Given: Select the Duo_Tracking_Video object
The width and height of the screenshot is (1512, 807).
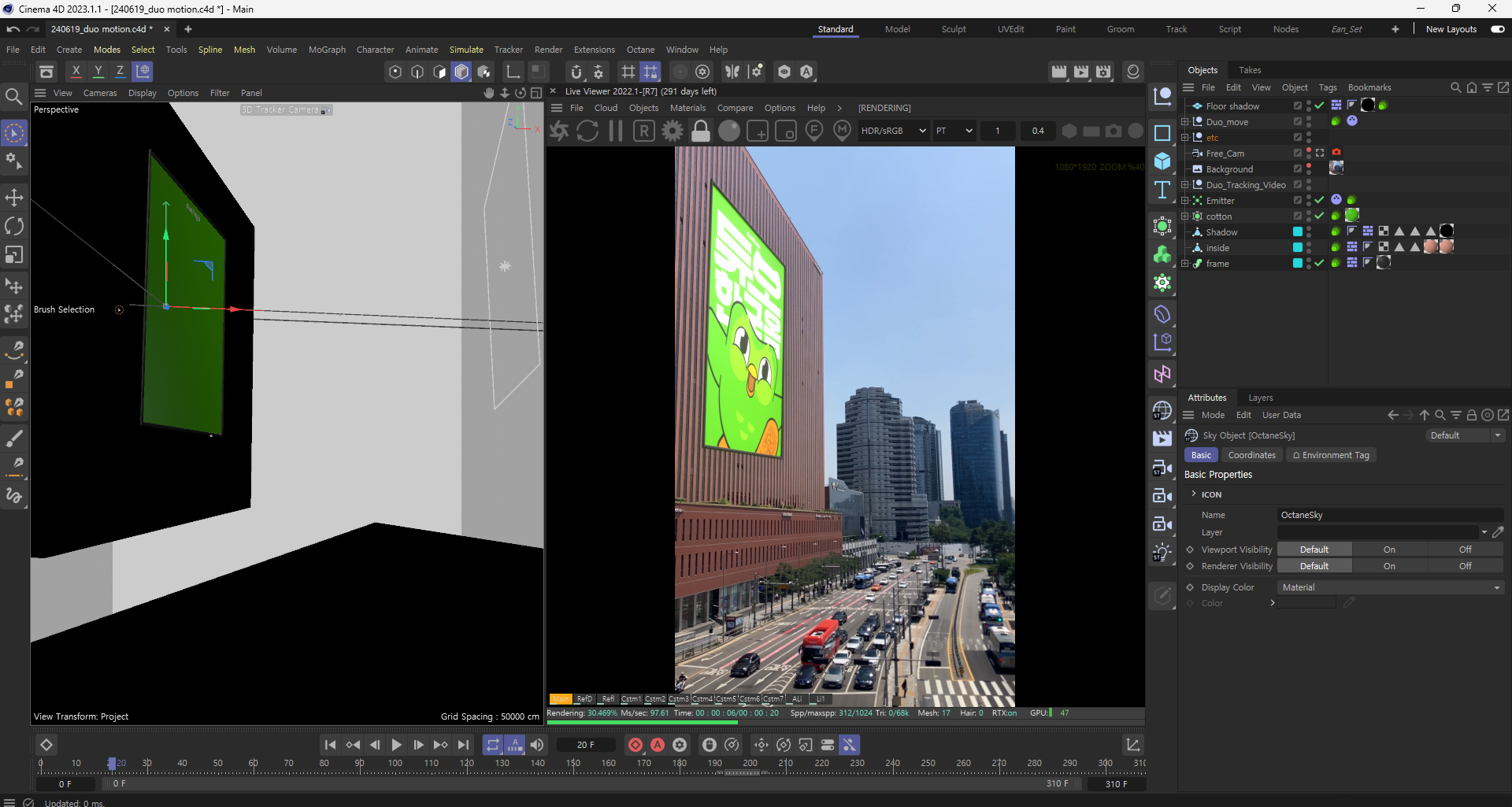Looking at the screenshot, I should [x=1245, y=185].
